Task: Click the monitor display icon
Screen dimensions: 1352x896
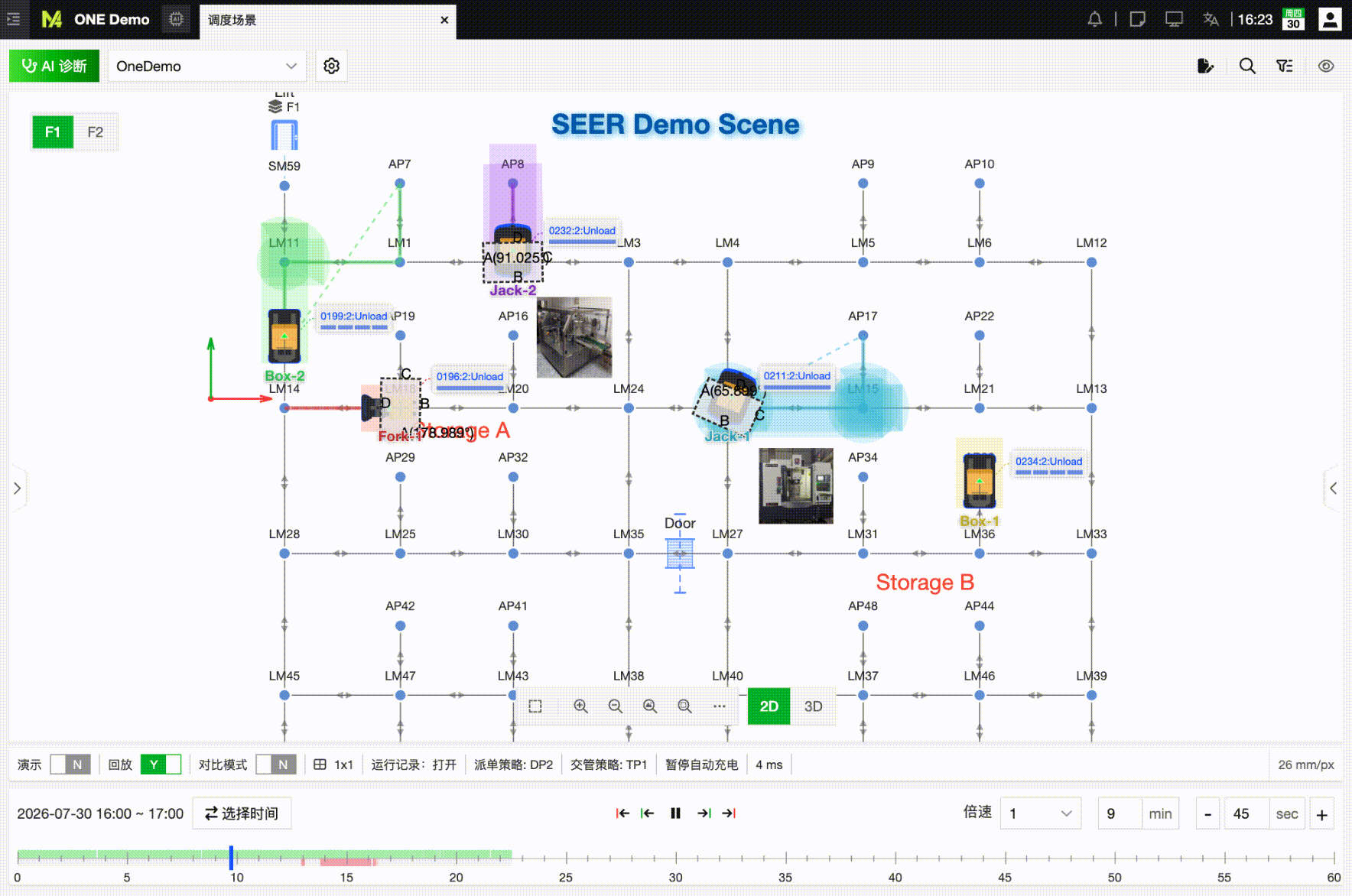Action: [1174, 19]
